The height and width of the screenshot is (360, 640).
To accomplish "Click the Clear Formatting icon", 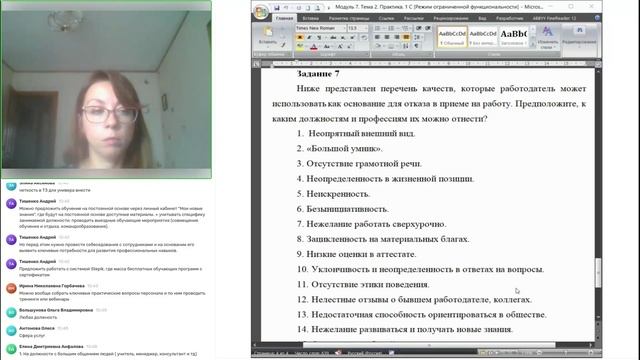I will 364,37.
